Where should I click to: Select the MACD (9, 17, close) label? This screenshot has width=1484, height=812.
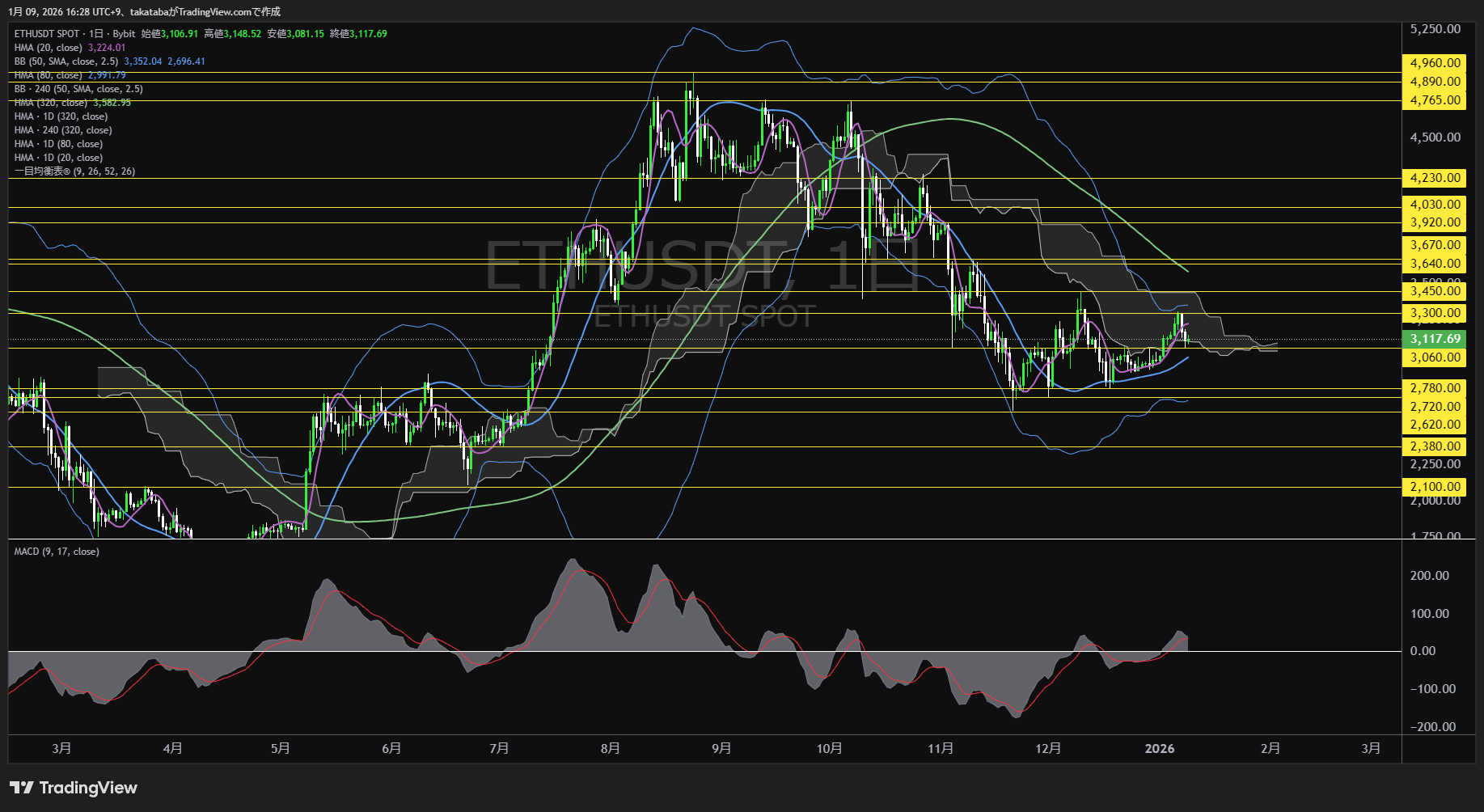57,552
